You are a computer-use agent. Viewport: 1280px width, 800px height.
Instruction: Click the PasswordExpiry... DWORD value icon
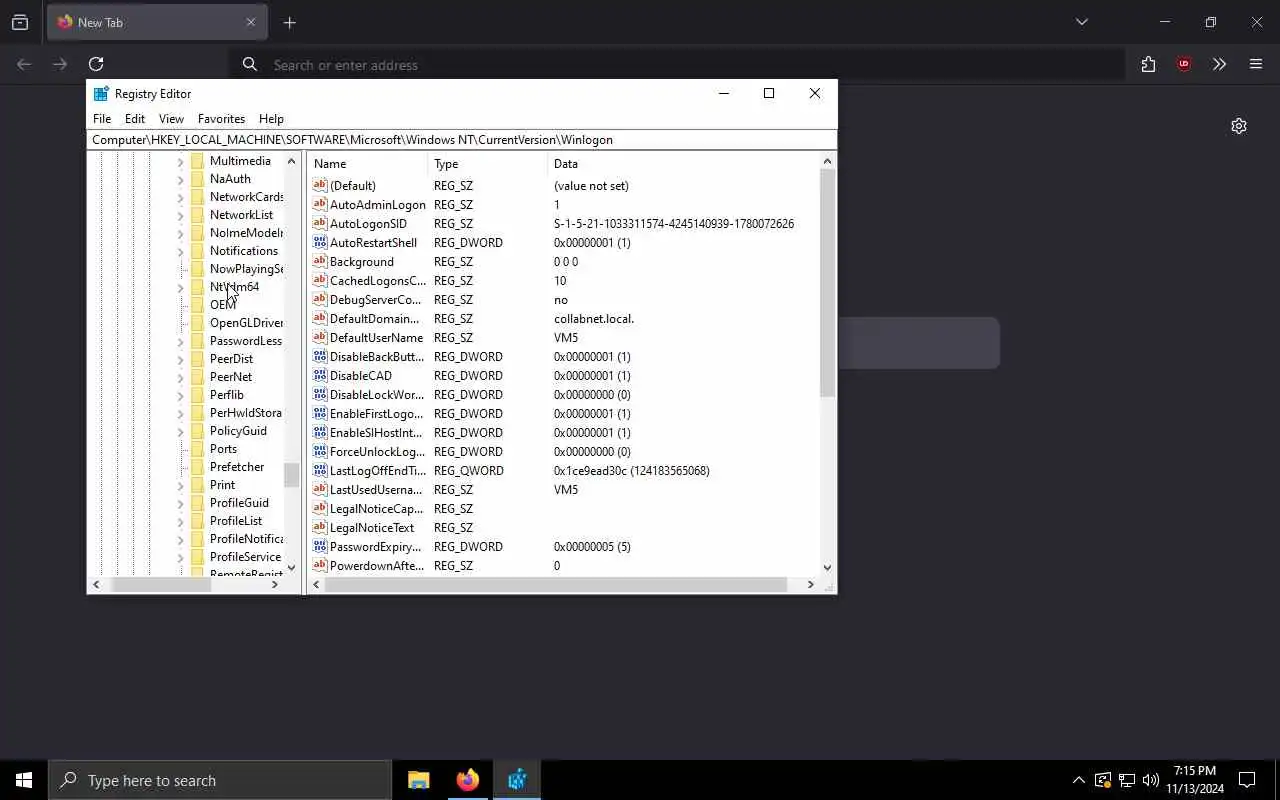[320, 546]
